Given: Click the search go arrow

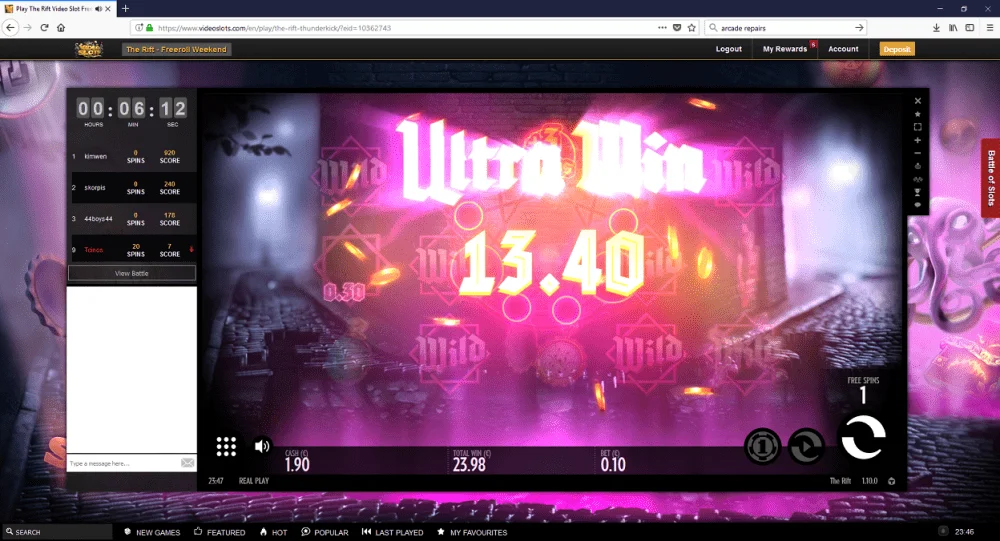Looking at the screenshot, I should pos(859,27).
